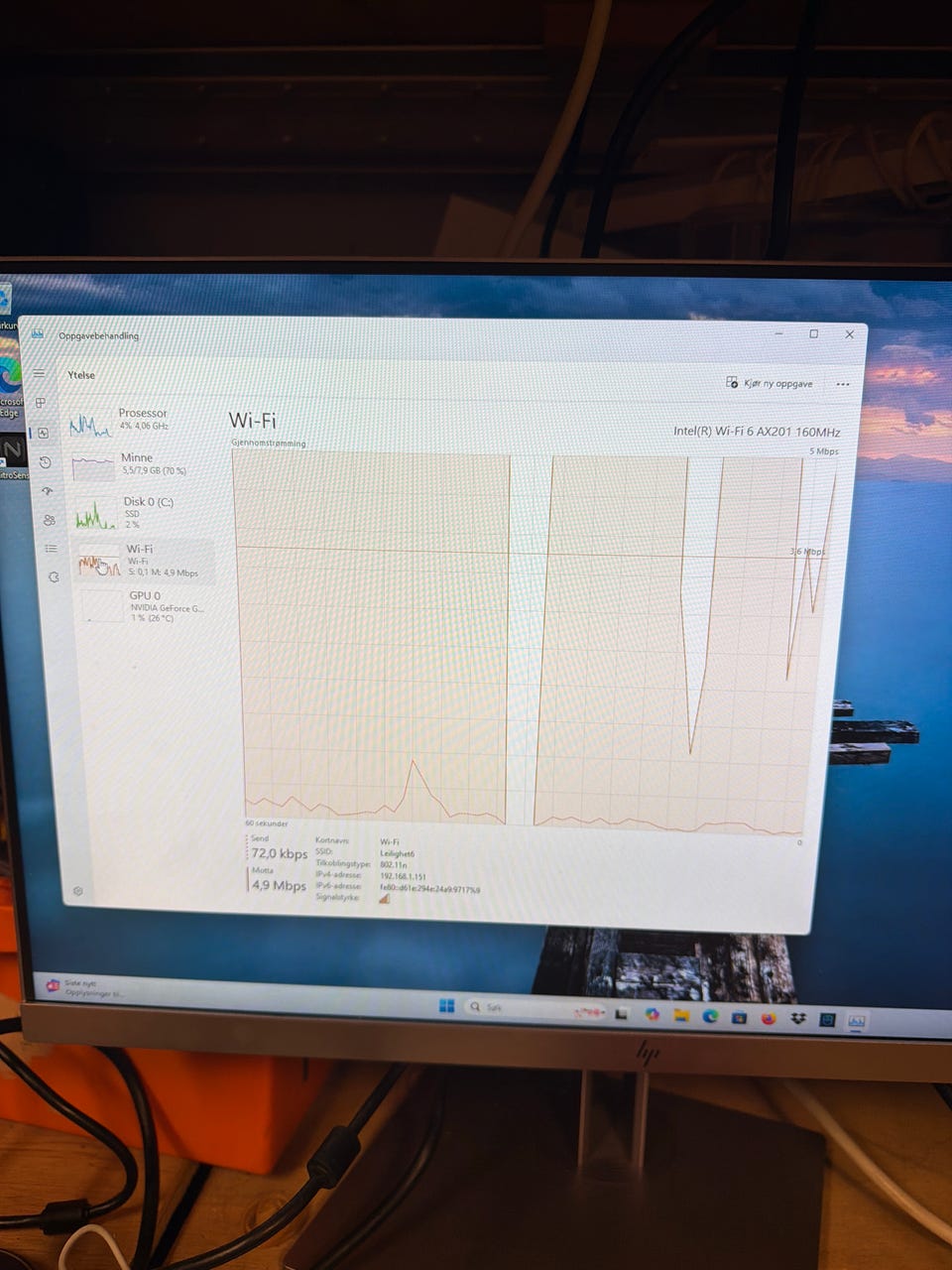952x1270 pixels.
Task: Select the Disk 0 (C:) graph item
Action: (x=142, y=512)
